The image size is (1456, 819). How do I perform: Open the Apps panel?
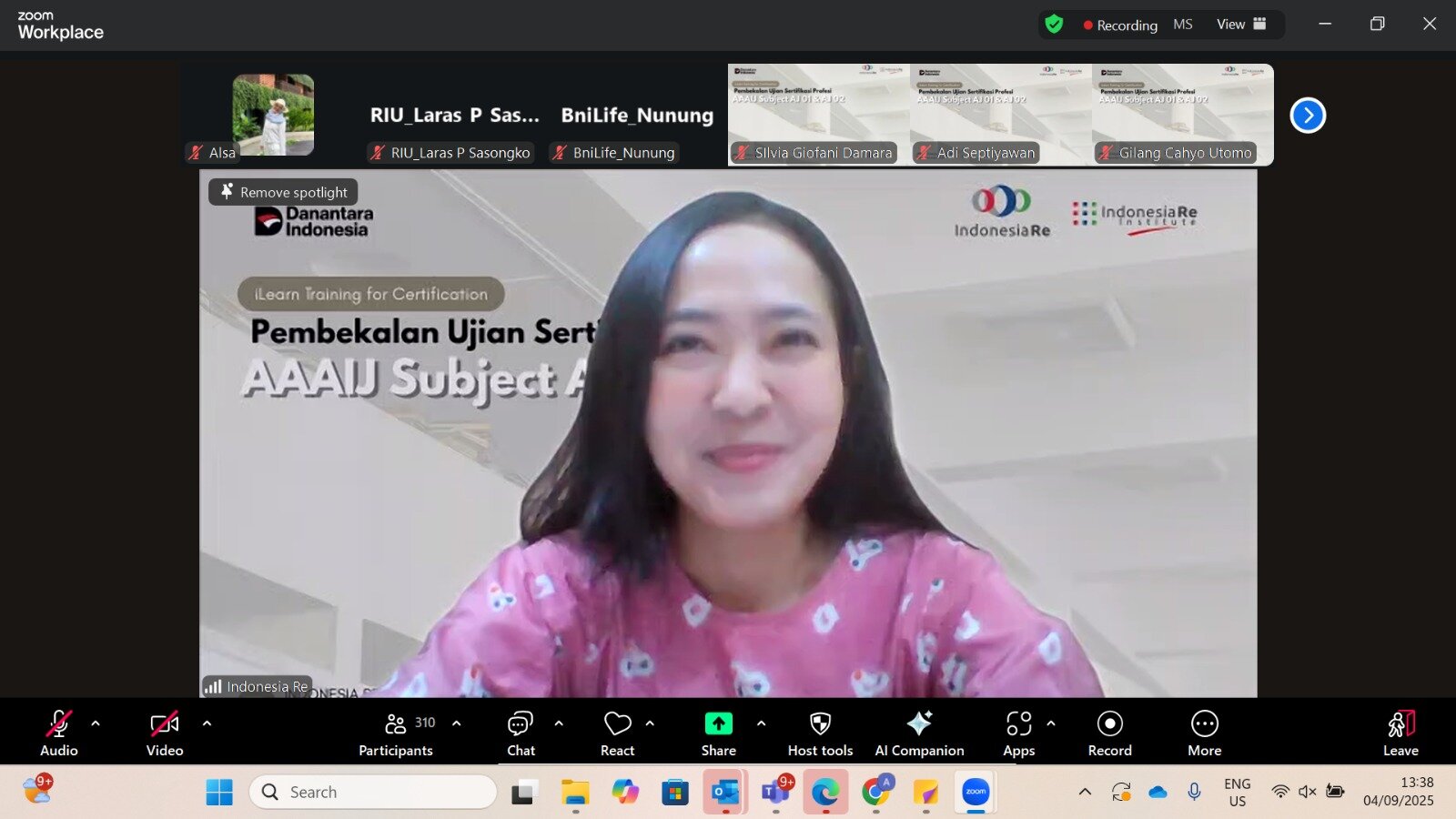pos(1018,733)
